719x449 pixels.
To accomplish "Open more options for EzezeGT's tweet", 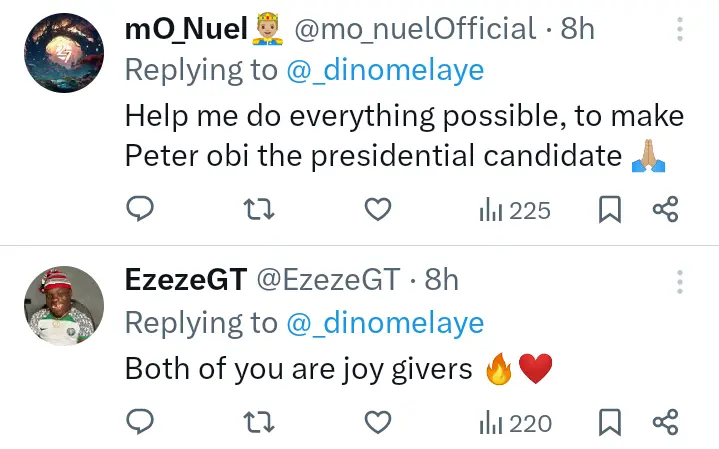I will 681,281.
